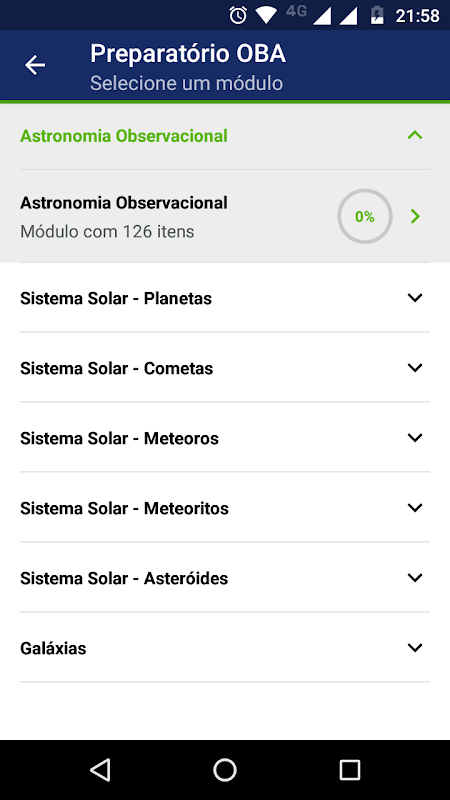Tap the 0% progress circle
The height and width of the screenshot is (800, 450).
365,216
